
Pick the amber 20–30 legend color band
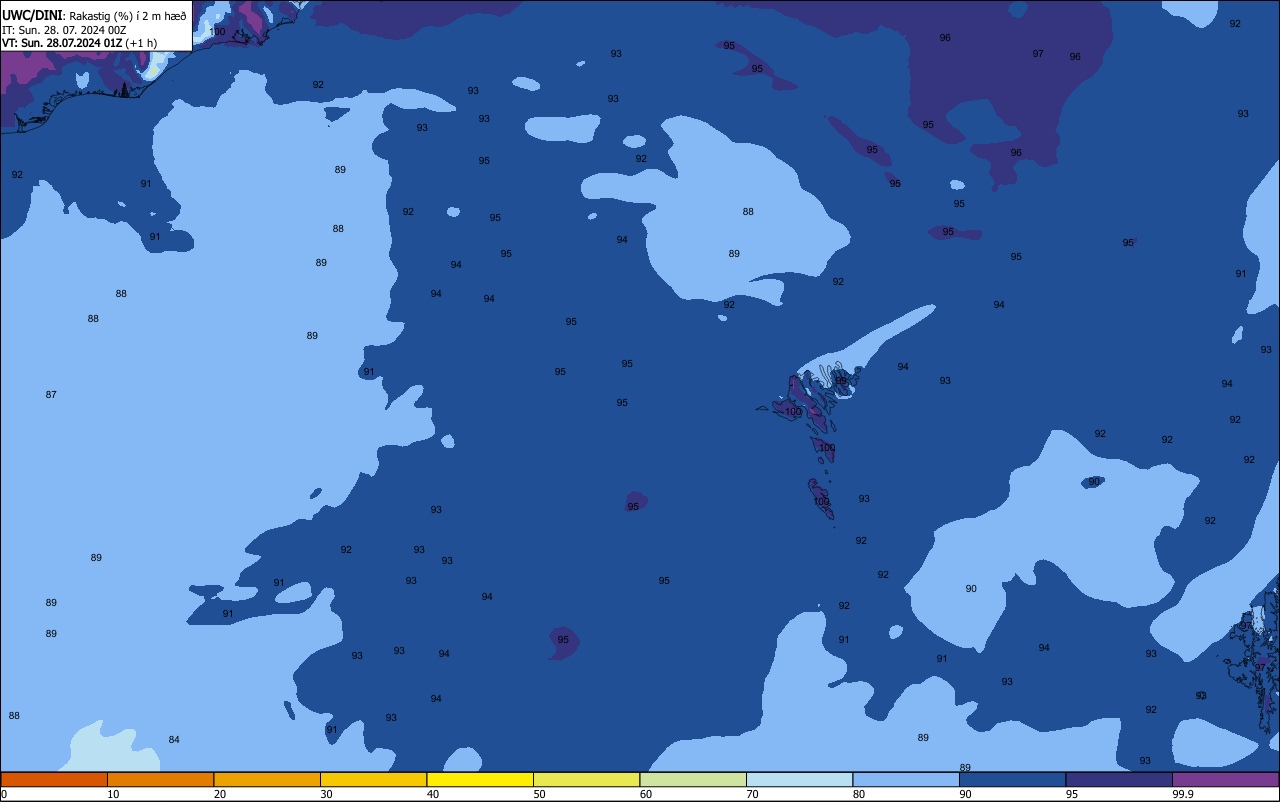(x=267, y=779)
